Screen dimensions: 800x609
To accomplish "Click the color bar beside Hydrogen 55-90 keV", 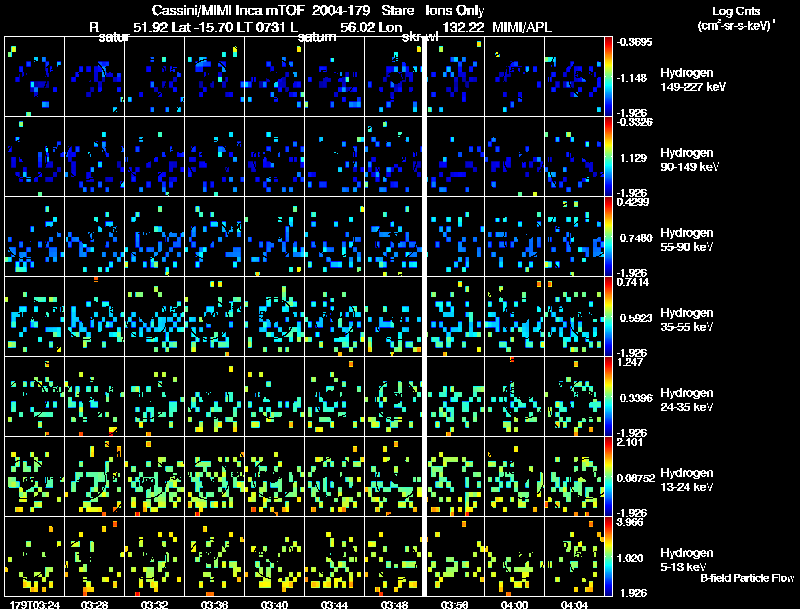I will [608, 237].
